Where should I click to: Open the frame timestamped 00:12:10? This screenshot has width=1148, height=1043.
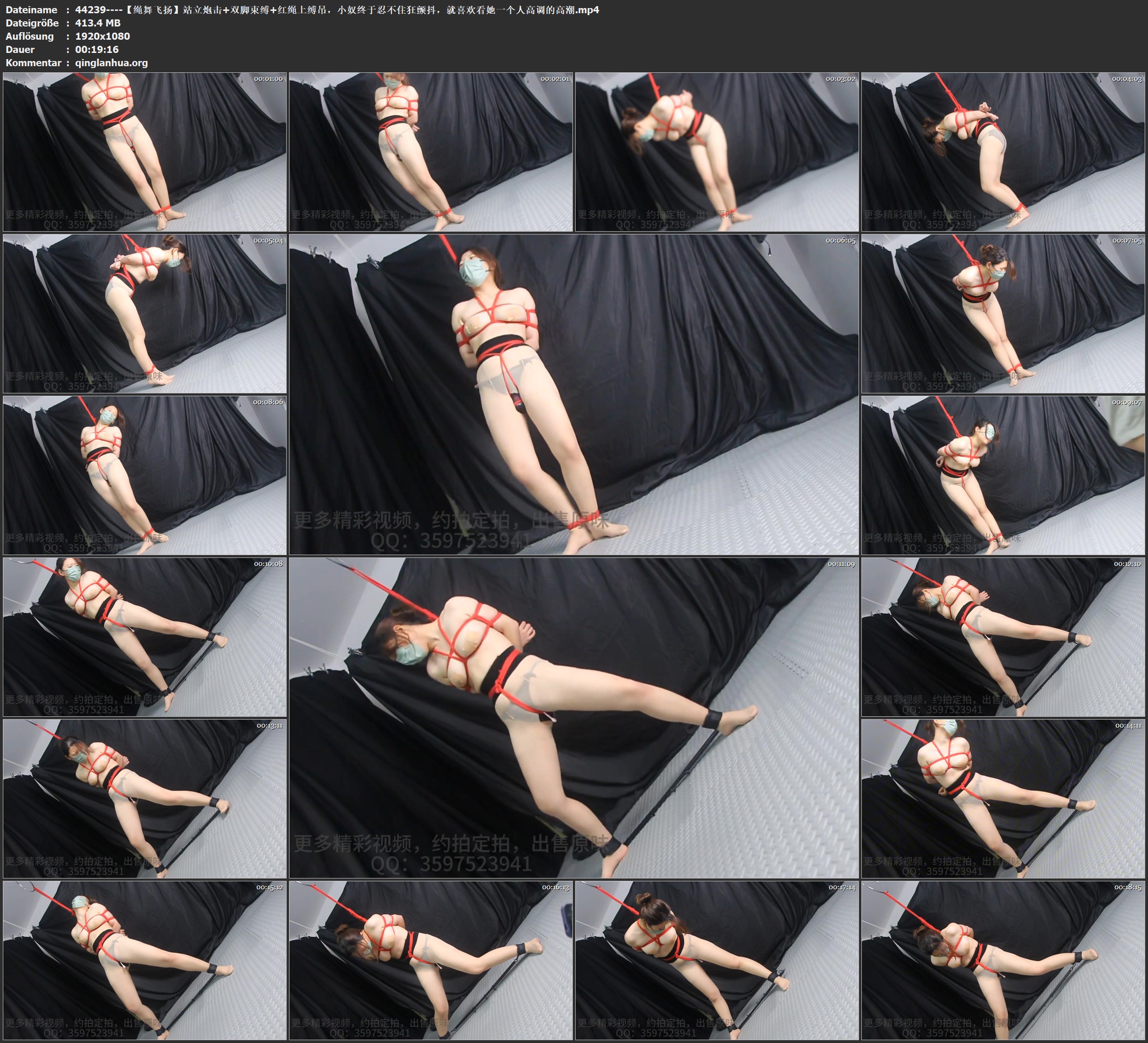[1003, 637]
